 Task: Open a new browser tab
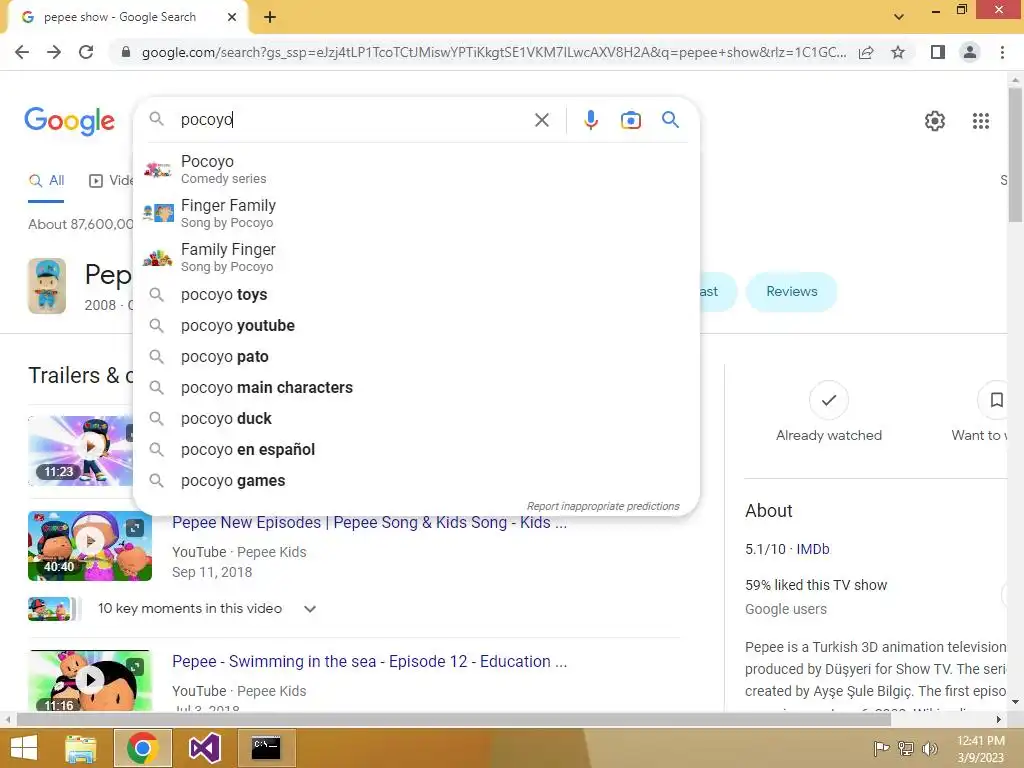[x=270, y=18]
